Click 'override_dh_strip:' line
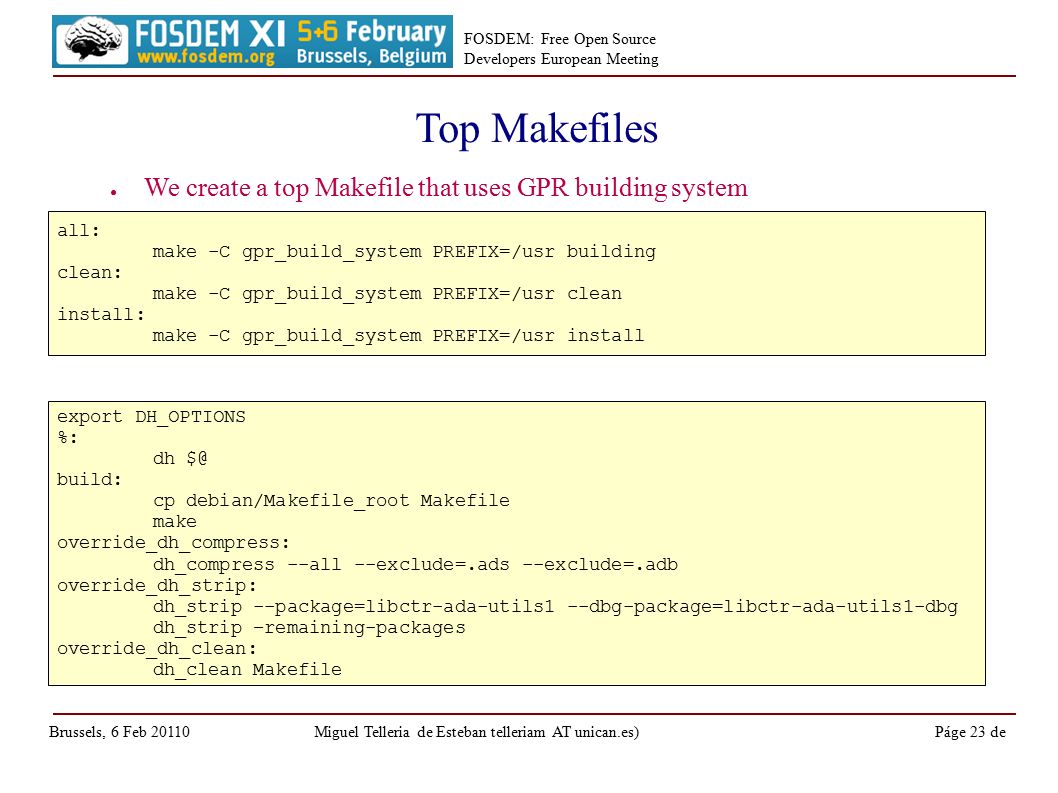The width and height of the screenshot is (1058, 793). pos(157,586)
